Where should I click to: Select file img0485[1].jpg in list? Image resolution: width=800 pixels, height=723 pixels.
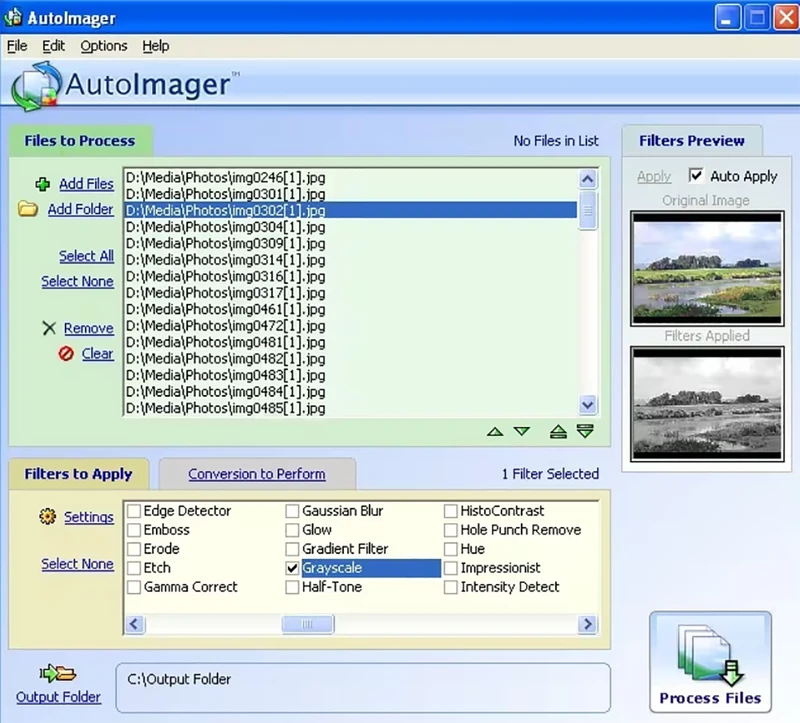coord(351,408)
